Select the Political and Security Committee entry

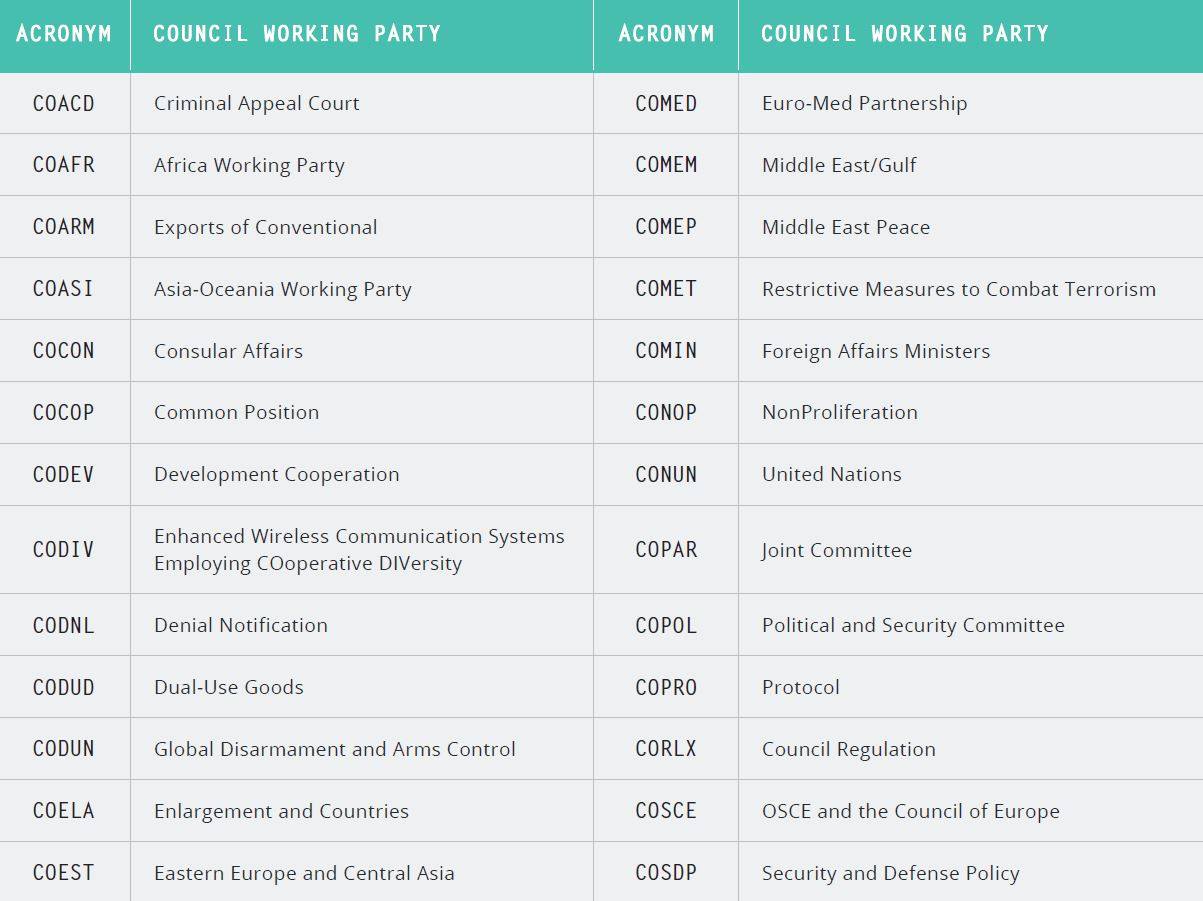click(913, 625)
